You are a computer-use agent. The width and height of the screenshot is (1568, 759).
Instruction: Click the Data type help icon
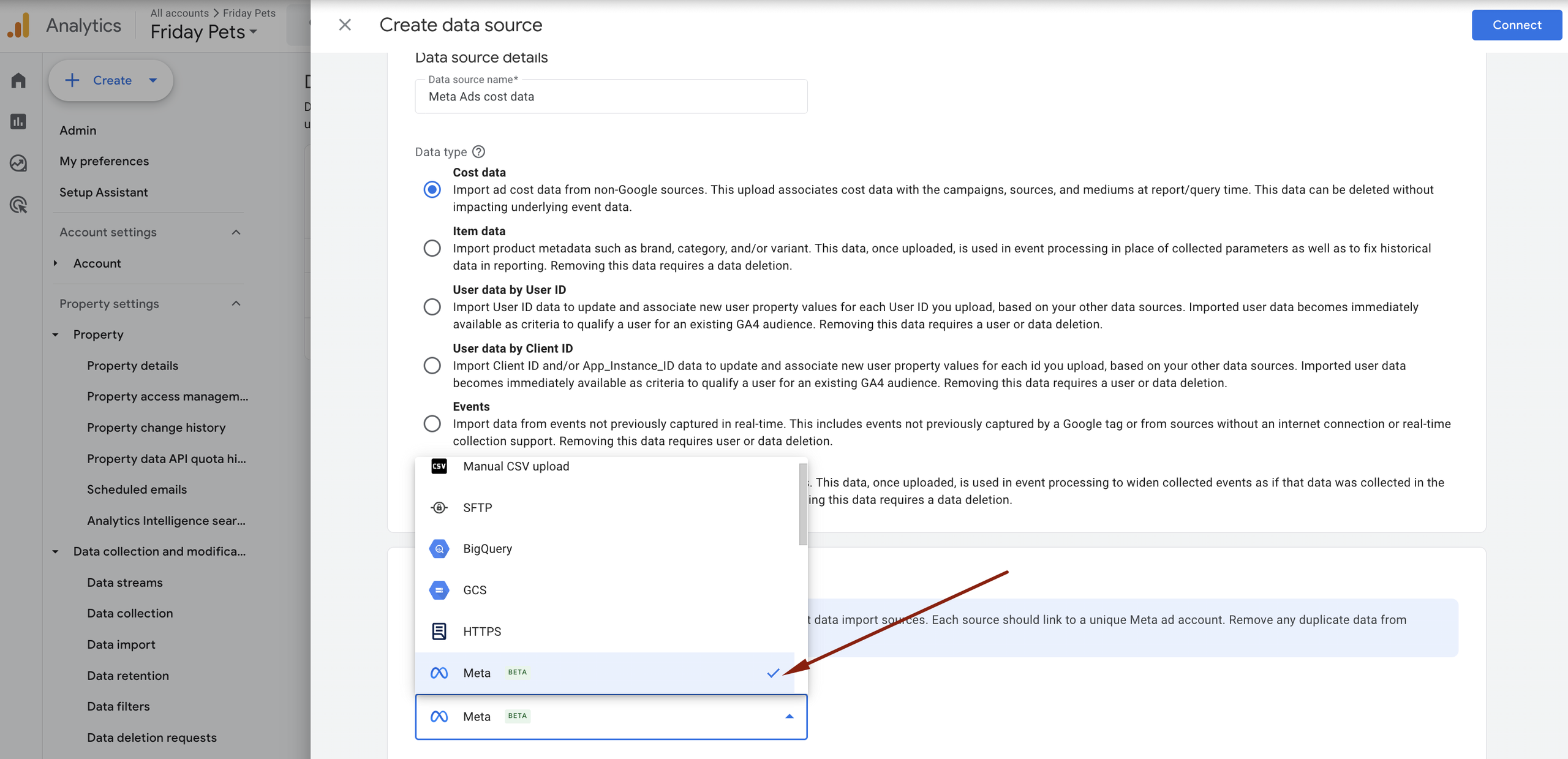tap(478, 151)
